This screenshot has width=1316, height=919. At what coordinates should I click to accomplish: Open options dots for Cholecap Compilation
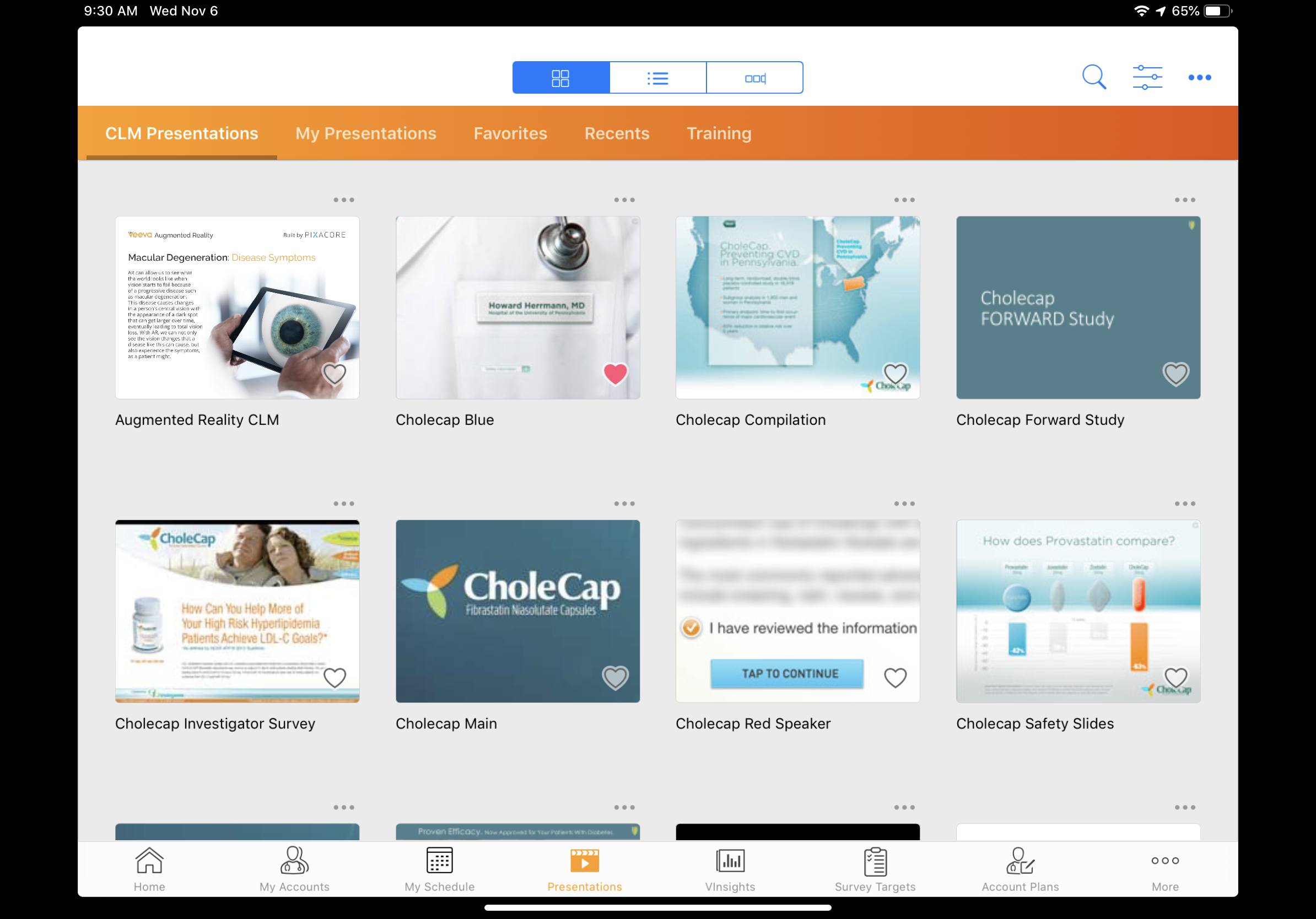pos(904,200)
